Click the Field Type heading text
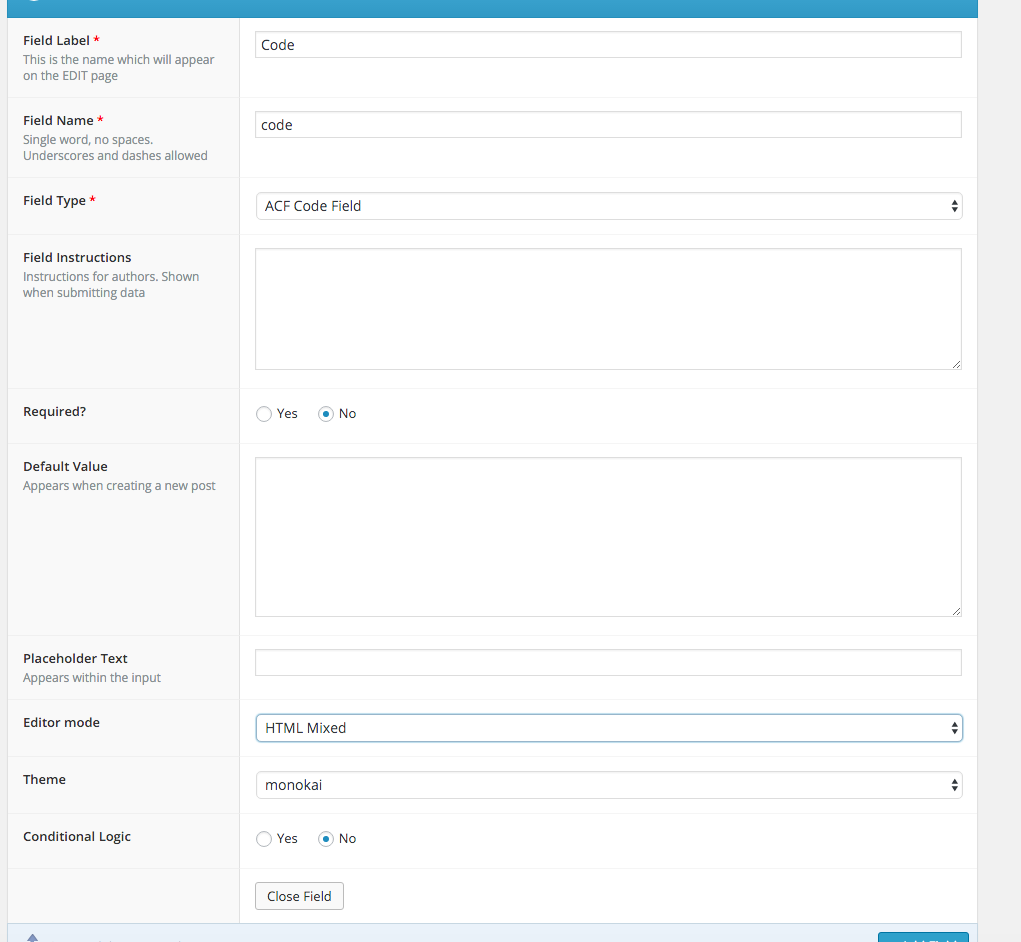The height and width of the screenshot is (942, 1021). click(54, 201)
